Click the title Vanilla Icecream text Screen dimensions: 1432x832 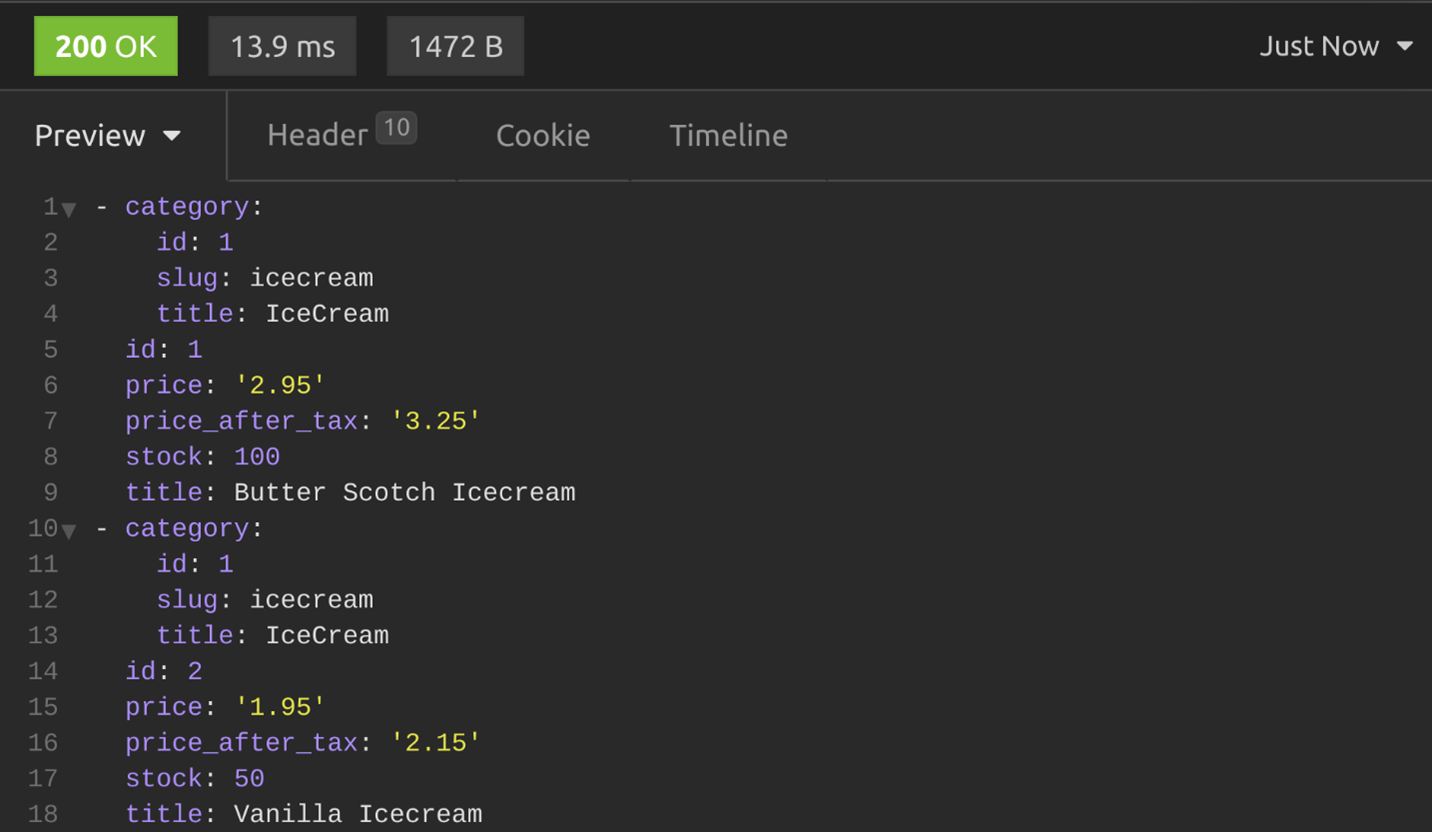pyautogui.click(x=358, y=814)
